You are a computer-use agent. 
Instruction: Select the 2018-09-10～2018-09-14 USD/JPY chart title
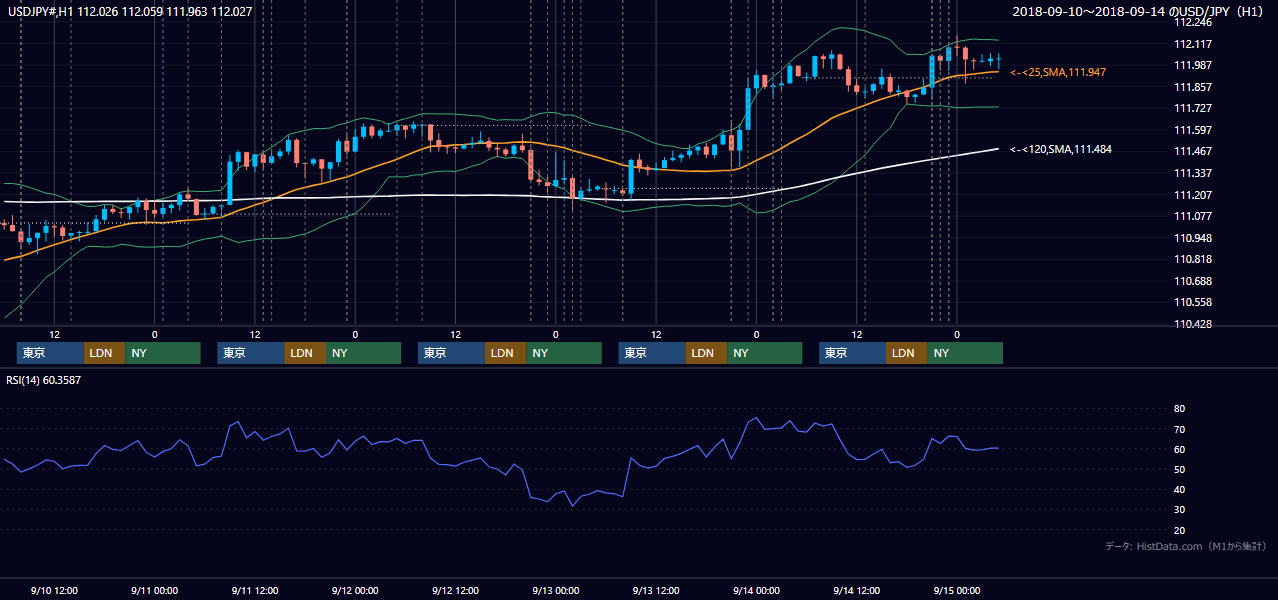tap(1139, 12)
